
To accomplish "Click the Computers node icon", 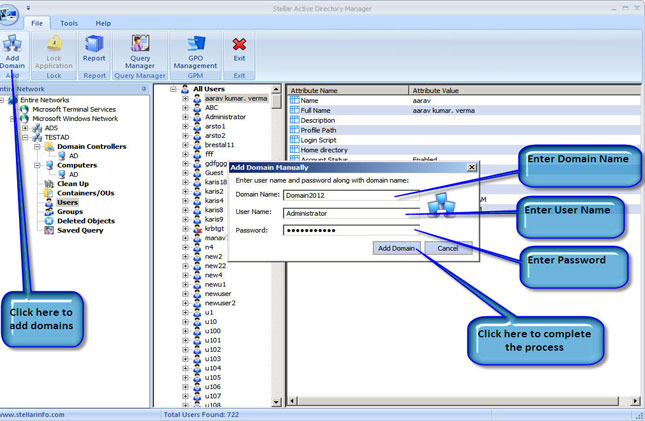I will [x=49, y=165].
